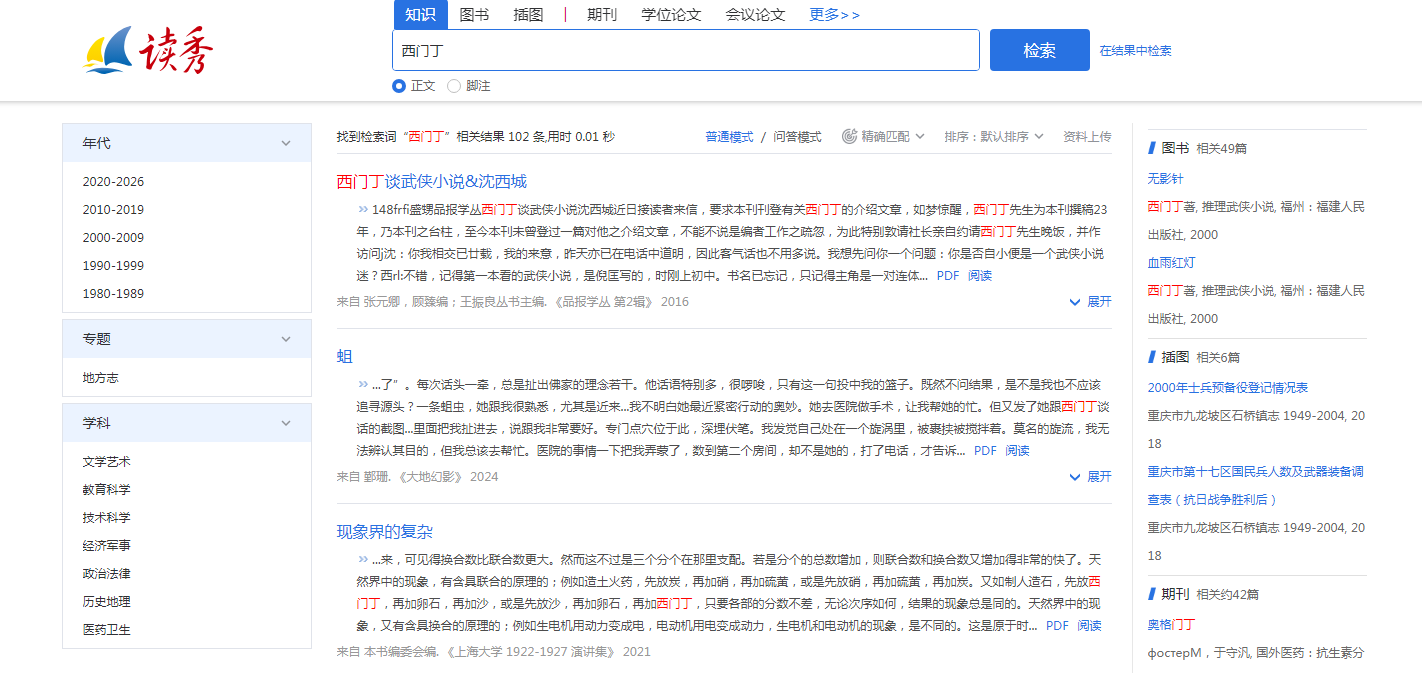Switch to 问答模式 view
Viewport: 1422px width, 673px height.
click(x=797, y=137)
